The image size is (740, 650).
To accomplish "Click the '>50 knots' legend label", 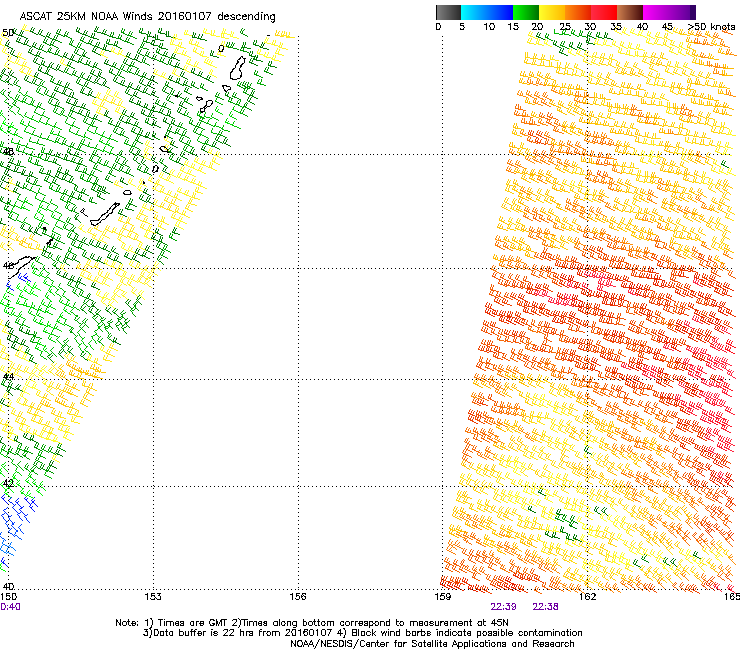I will [711, 27].
